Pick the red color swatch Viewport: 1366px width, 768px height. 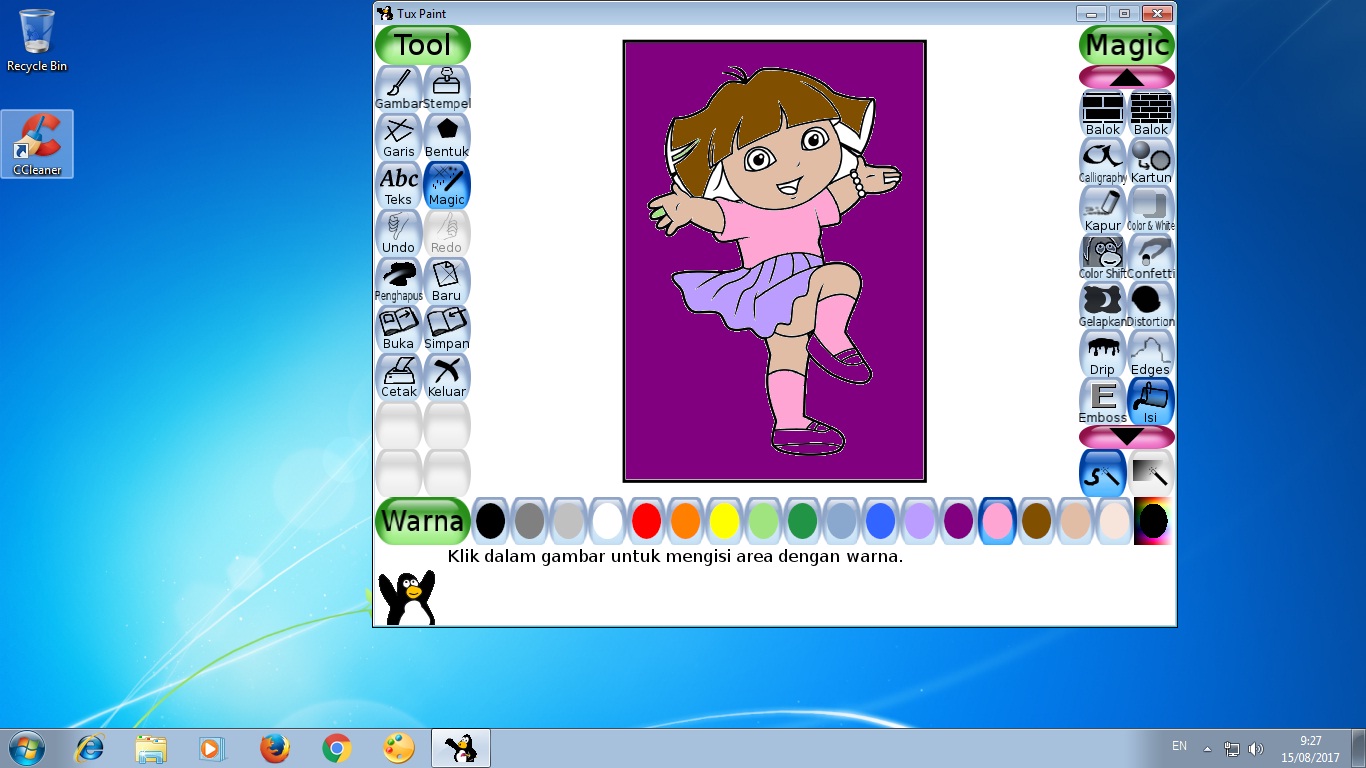[x=646, y=521]
